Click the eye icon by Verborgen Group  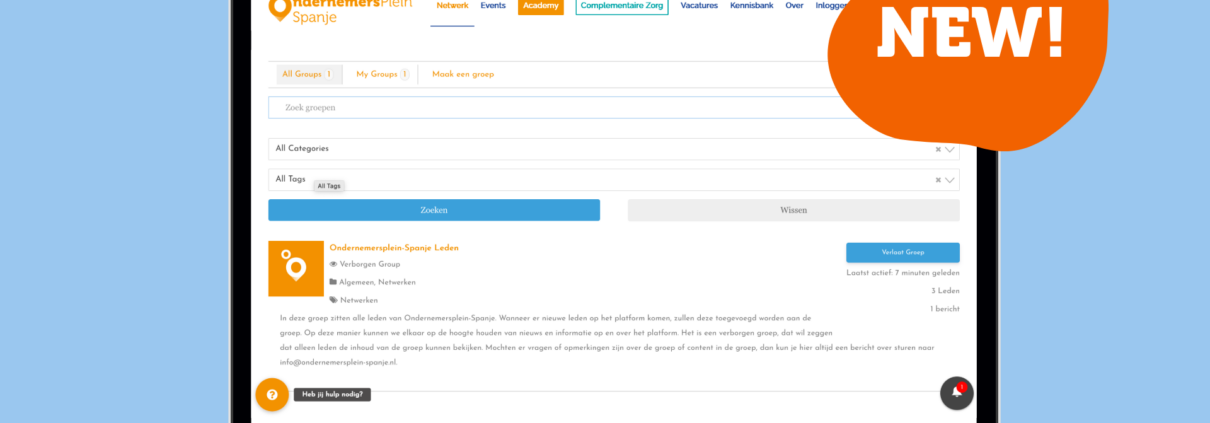coord(333,265)
